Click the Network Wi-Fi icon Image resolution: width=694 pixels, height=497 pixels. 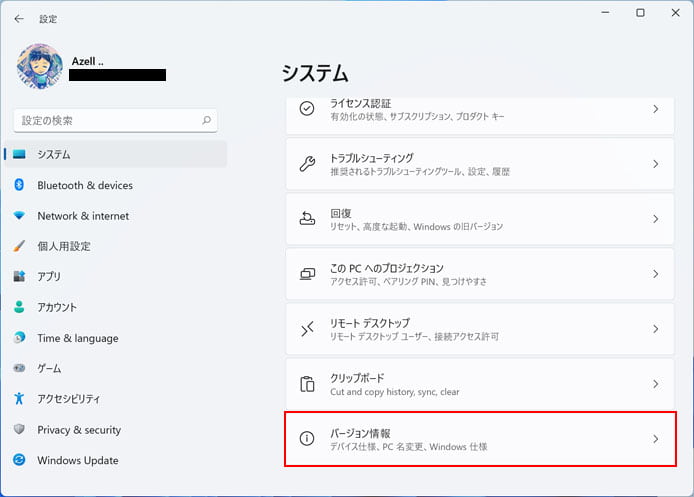[x=19, y=216]
